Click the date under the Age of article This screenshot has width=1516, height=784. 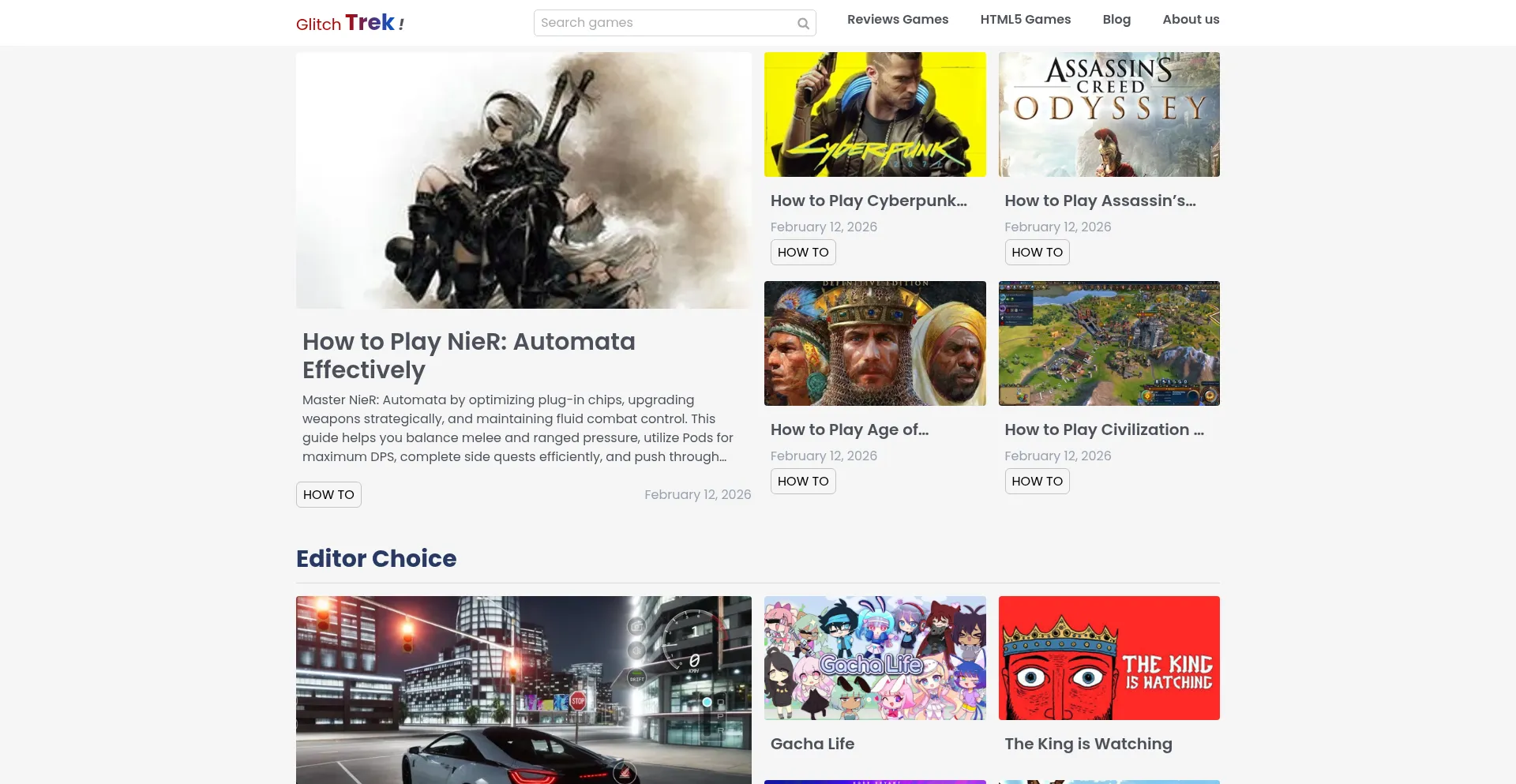point(824,456)
